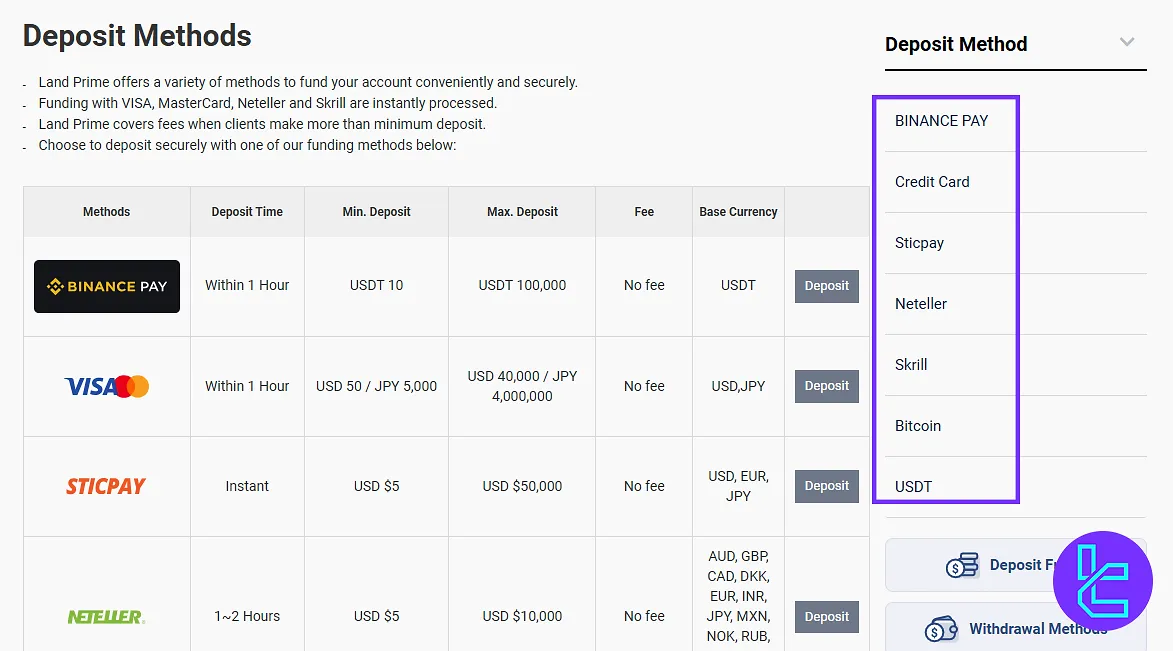Select Skrill from Deposit Method list
The image size is (1173, 651).
pos(911,365)
